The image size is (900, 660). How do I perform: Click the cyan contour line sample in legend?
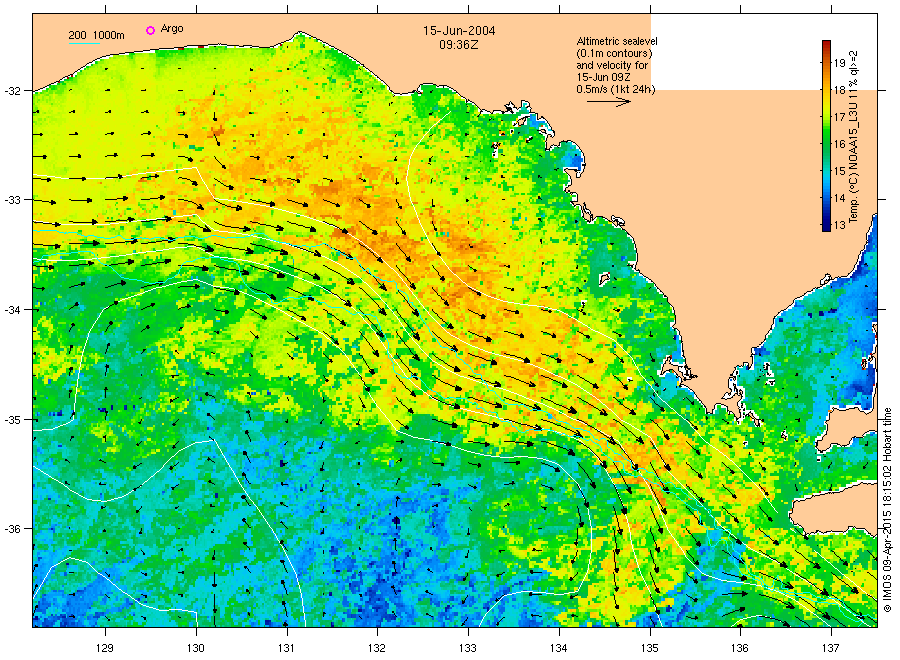pyautogui.click(x=84, y=43)
